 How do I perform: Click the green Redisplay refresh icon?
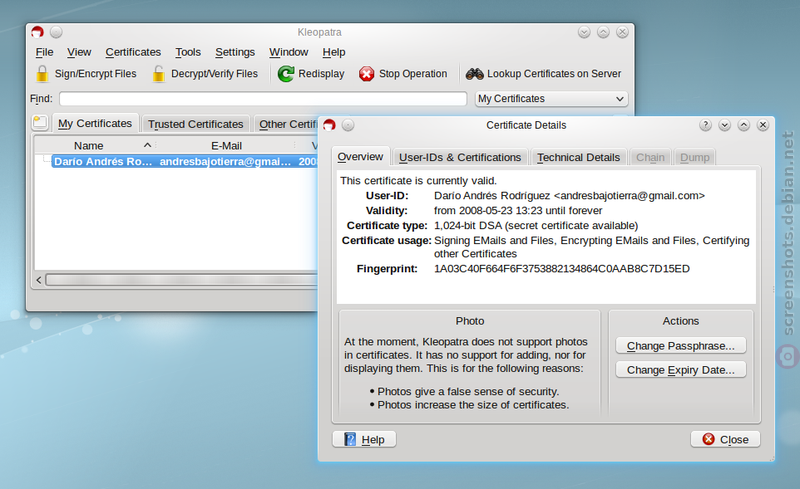pyautogui.click(x=286, y=74)
